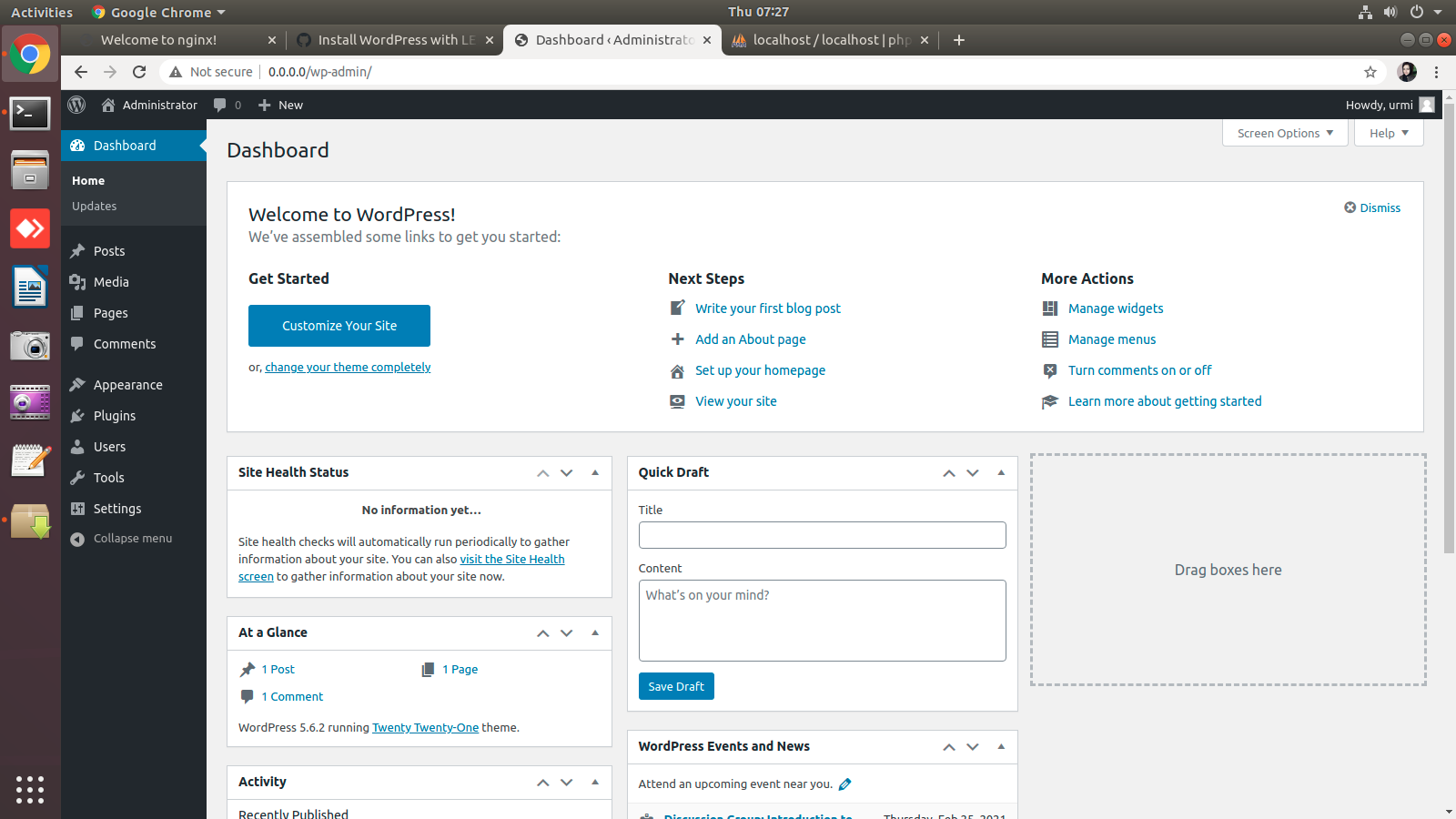The height and width of the screenshot is (819, 1456).
Task: Click the home icon beside Administrator
Action: [x=108, y=105]
